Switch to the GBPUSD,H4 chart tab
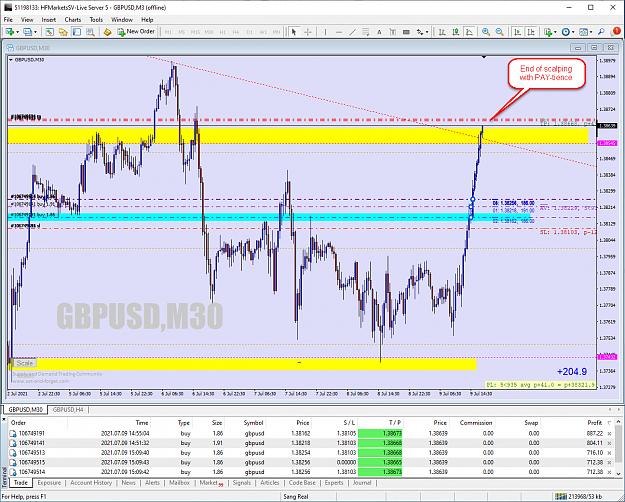625x502 pixels. (x=68, y=409)
